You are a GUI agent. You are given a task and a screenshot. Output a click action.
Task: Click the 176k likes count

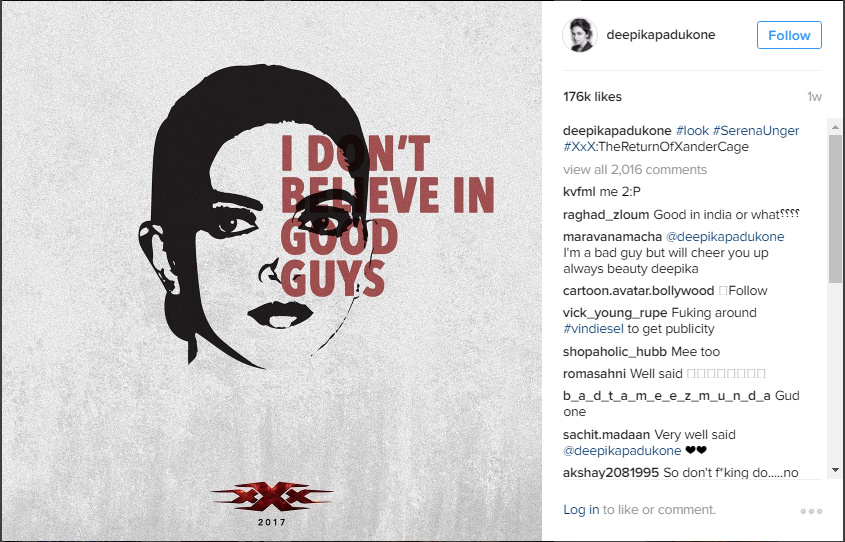[592, 97]
